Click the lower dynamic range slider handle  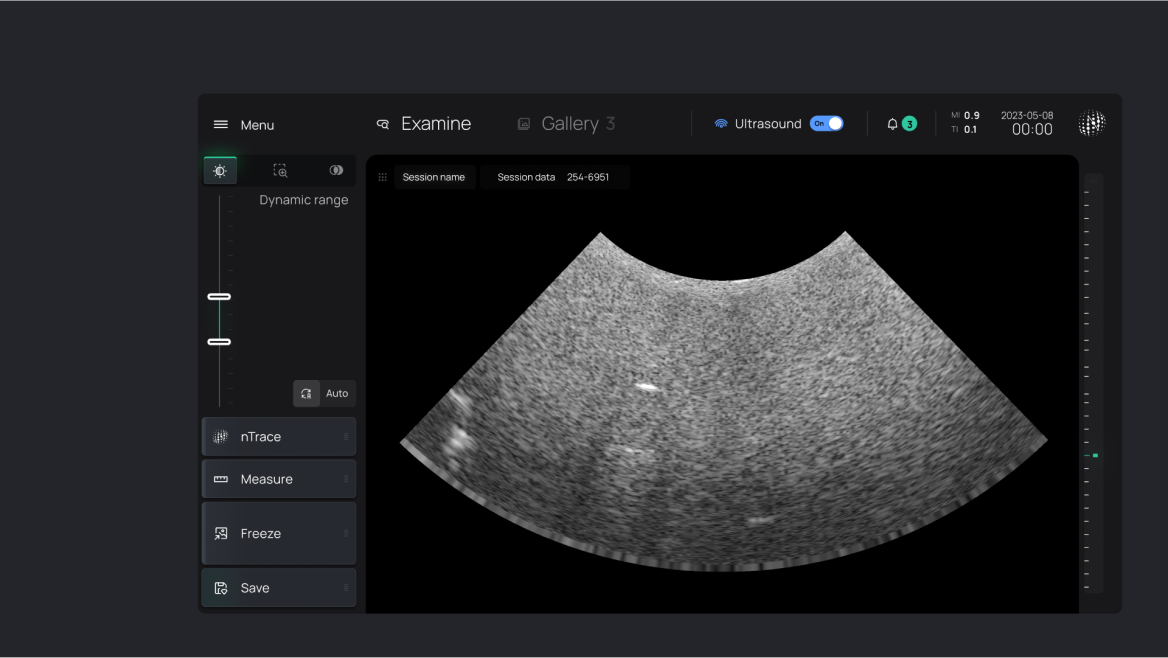coord(219,342)
